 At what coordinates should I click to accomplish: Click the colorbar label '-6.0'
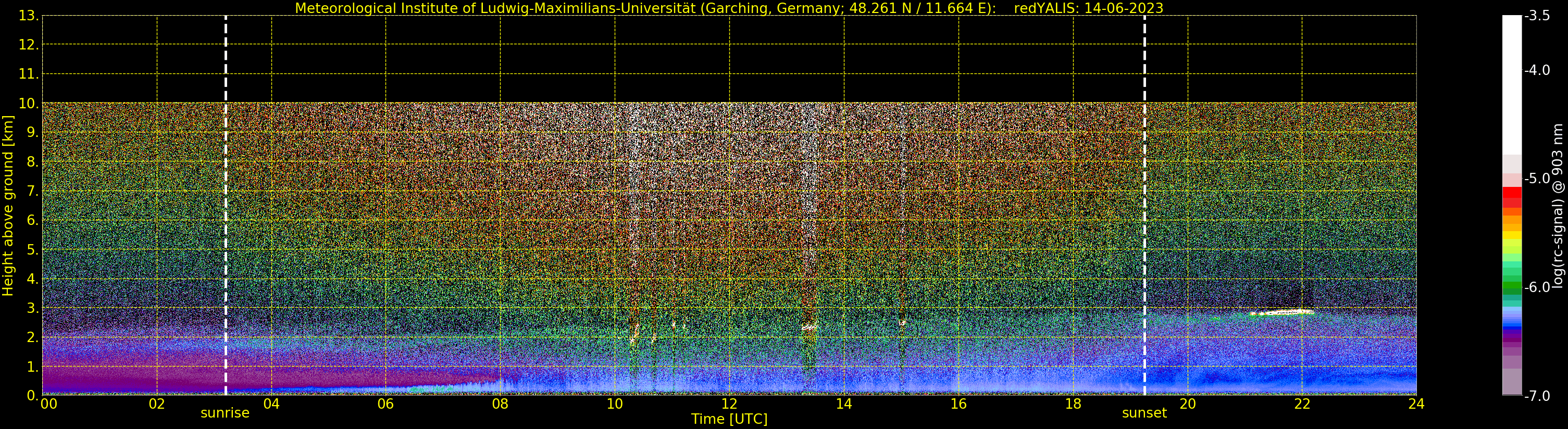(x=1537, y=287)
